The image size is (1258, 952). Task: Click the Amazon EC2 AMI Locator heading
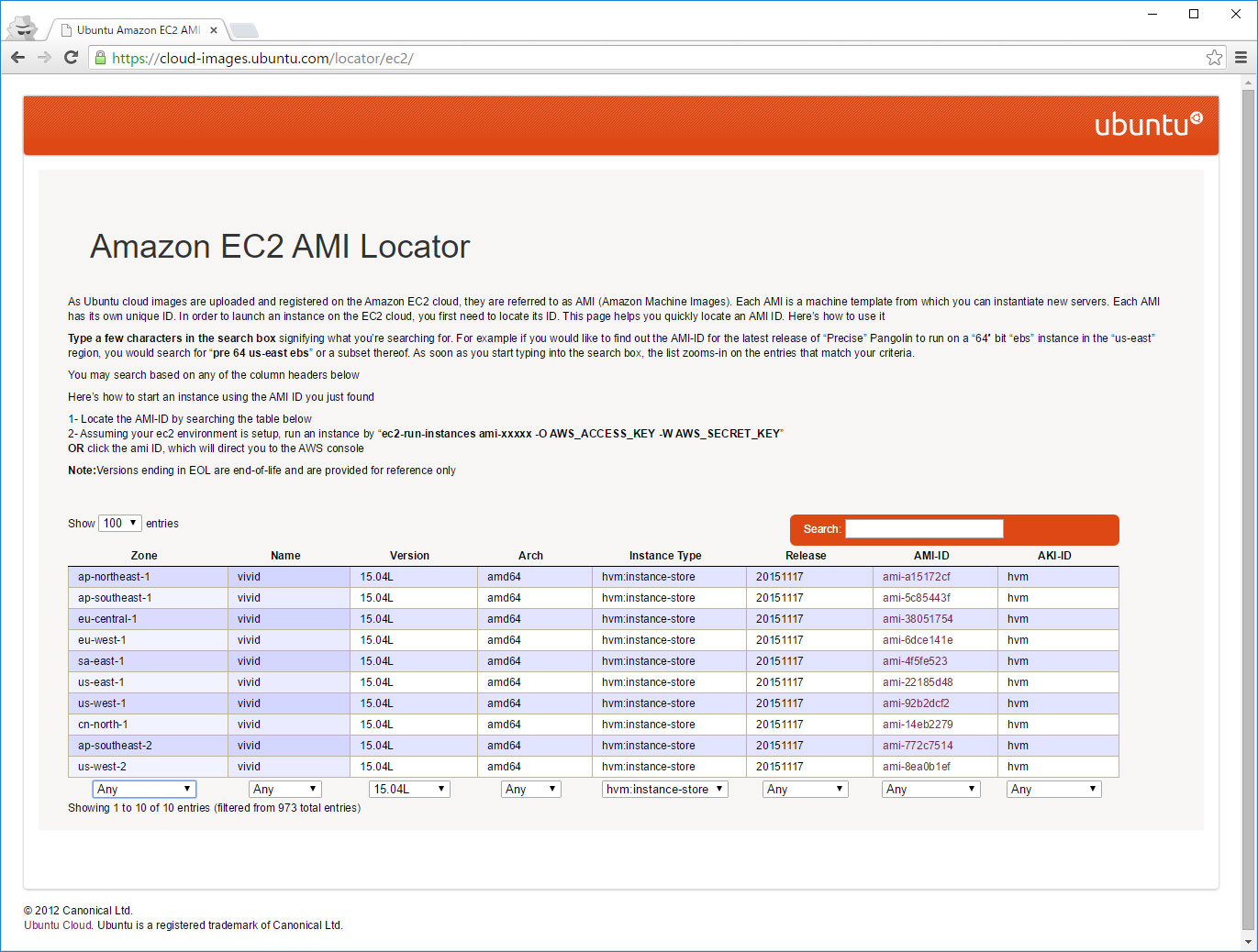tap(280, 247)
